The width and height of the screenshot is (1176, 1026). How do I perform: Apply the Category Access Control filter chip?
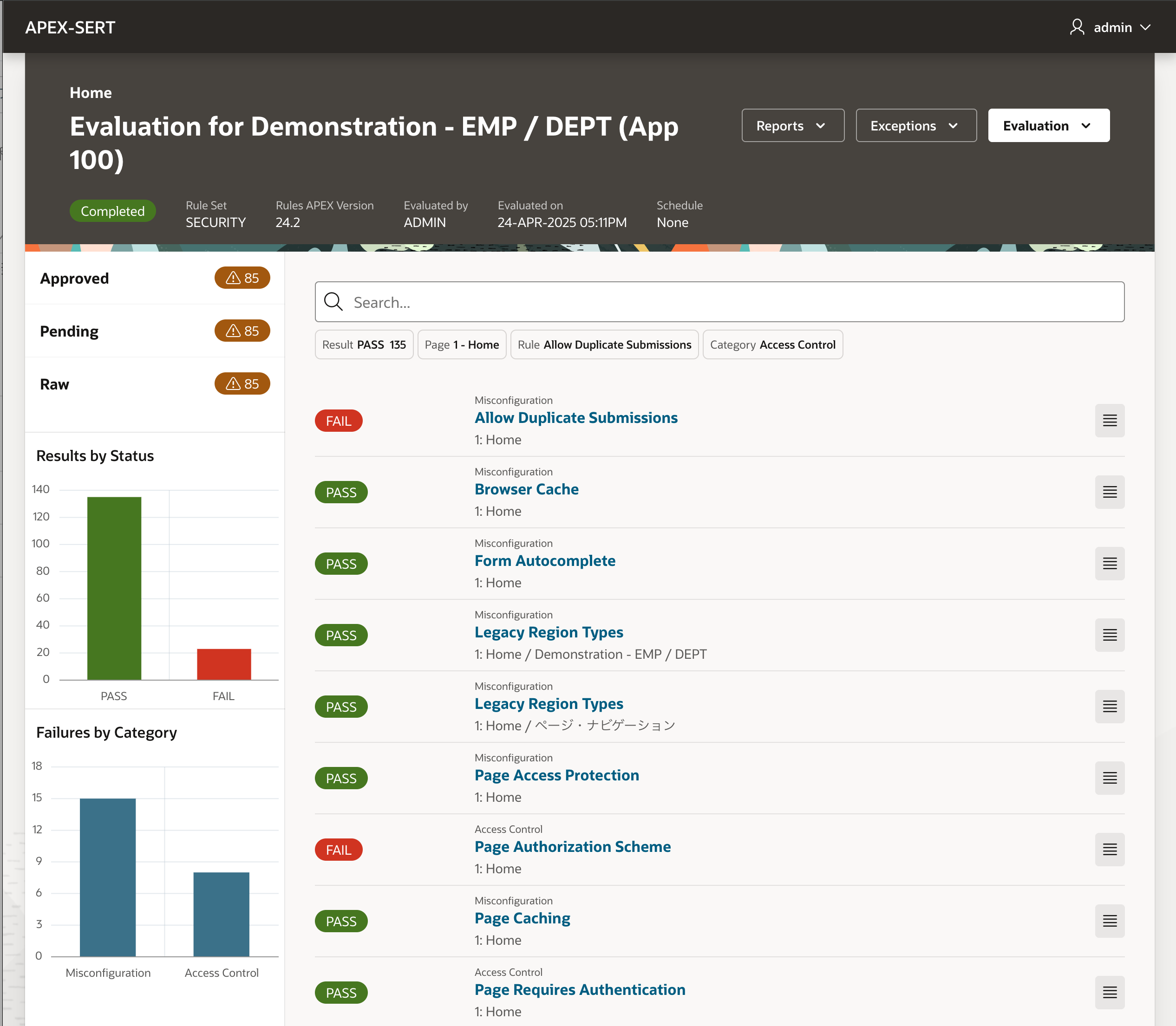tap(772, 344)
